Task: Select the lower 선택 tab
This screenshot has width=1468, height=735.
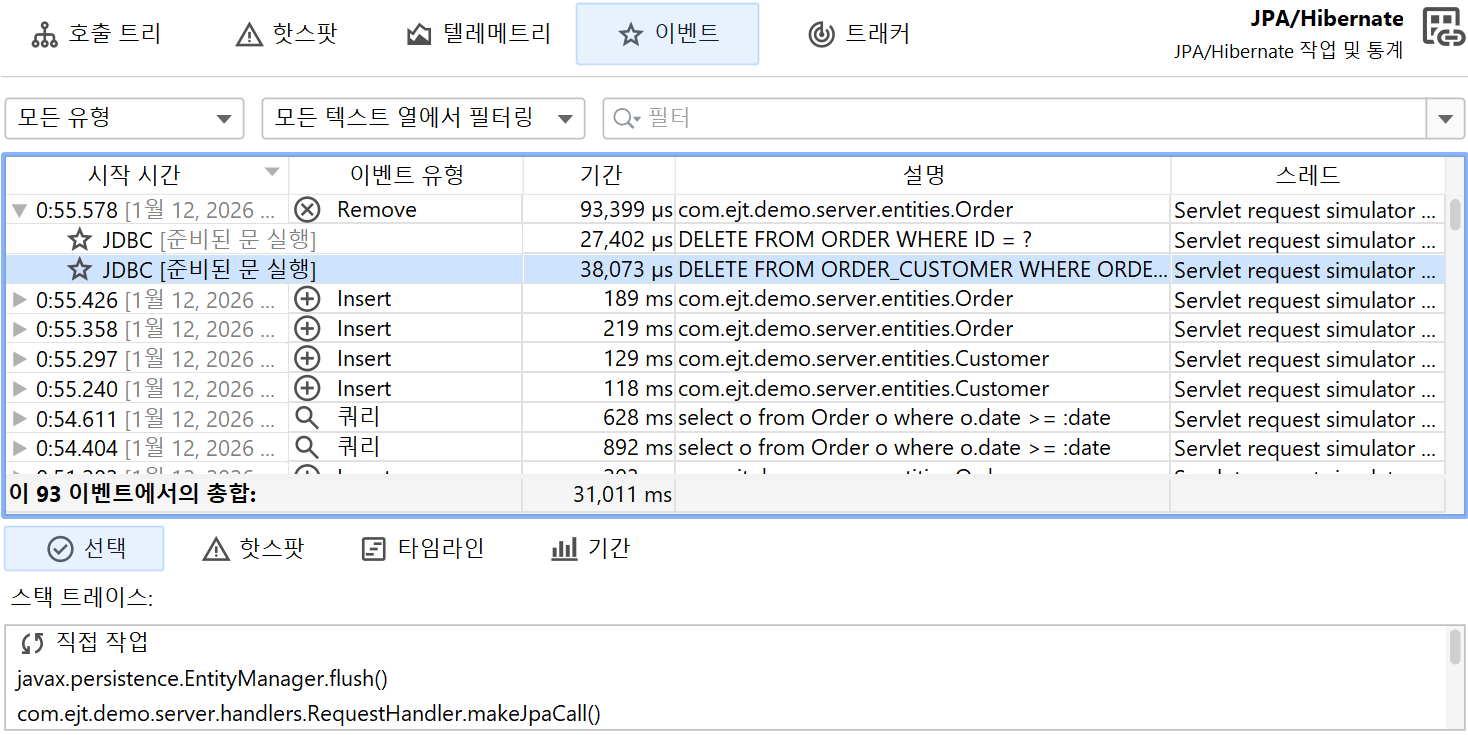Action: [x=85, y=548]
